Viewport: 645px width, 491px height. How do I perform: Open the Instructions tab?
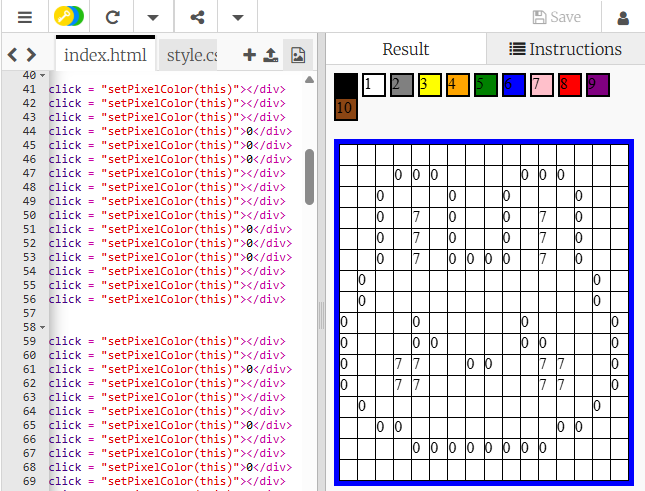point(565,49)
